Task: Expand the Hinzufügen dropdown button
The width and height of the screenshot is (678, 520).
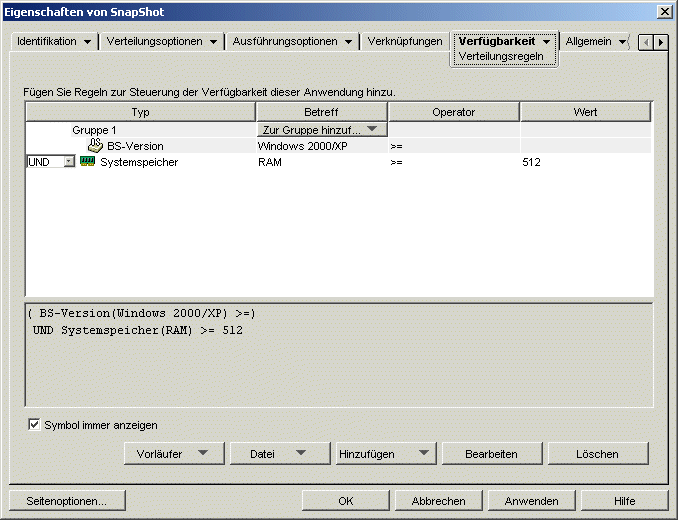Action: pos(385,454)
